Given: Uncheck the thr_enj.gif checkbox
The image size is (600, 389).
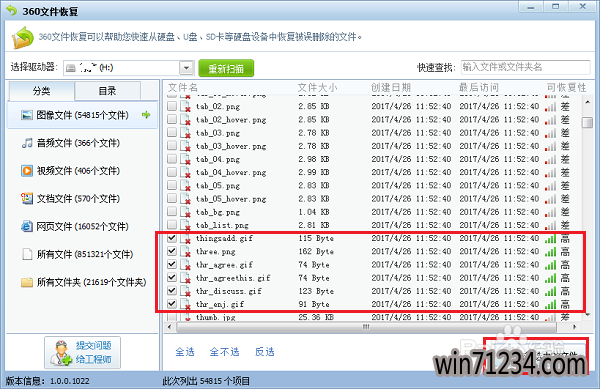Looking at the screenshot, I should tap(172, 304).
